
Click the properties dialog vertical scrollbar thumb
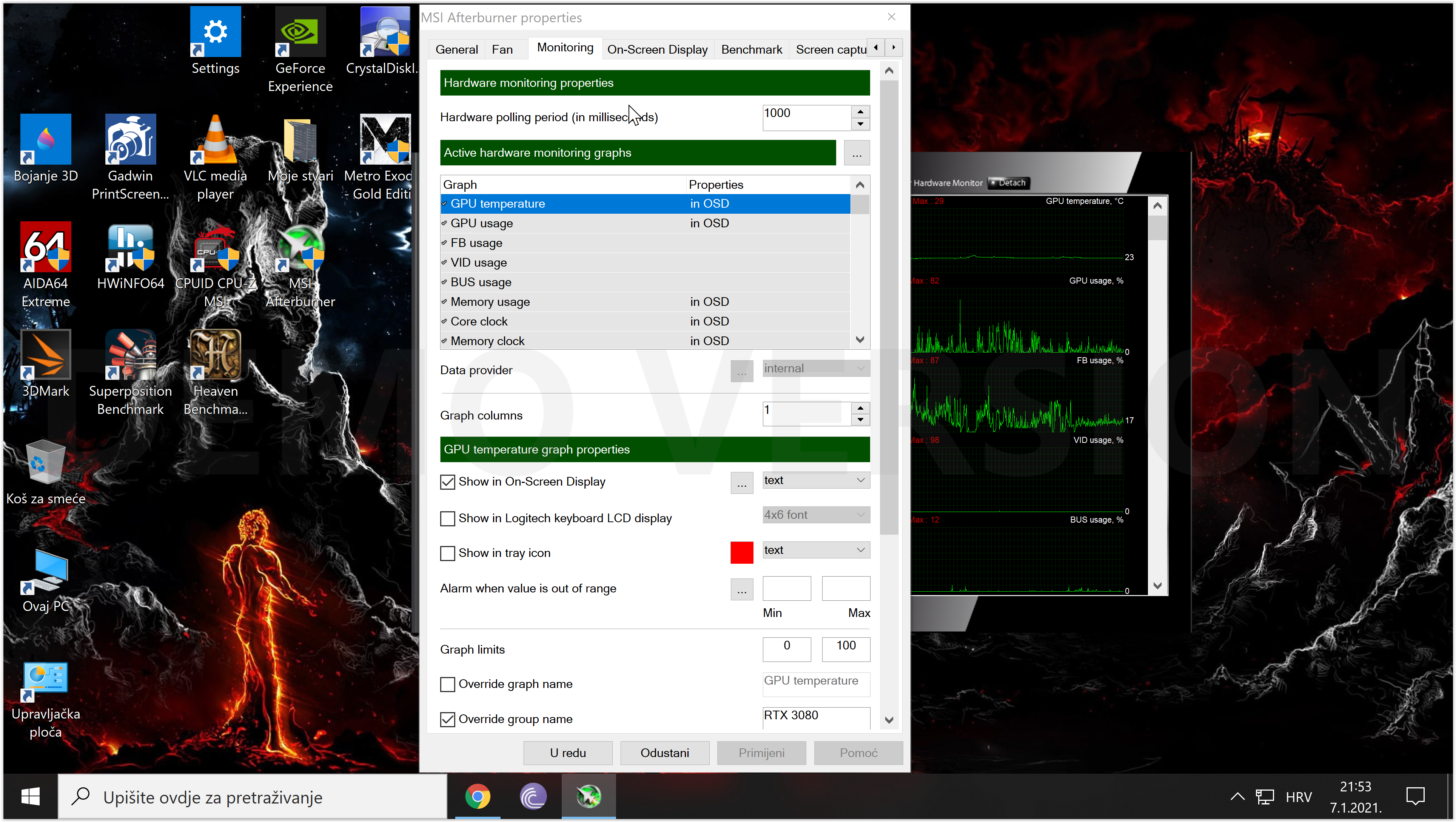pyautogui.click(x=889, y=307)
